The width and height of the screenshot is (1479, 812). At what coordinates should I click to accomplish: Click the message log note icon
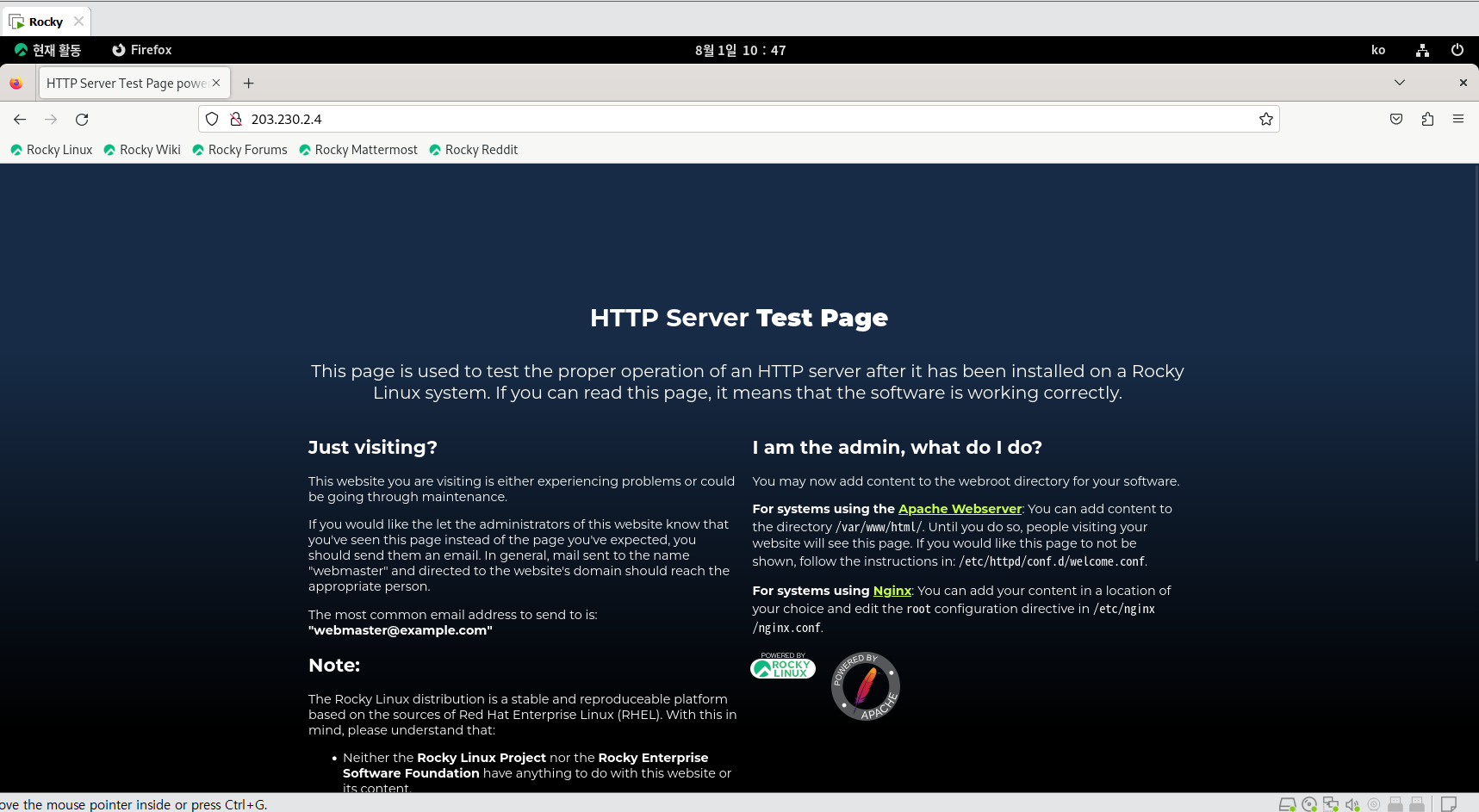pos(1449,804)
